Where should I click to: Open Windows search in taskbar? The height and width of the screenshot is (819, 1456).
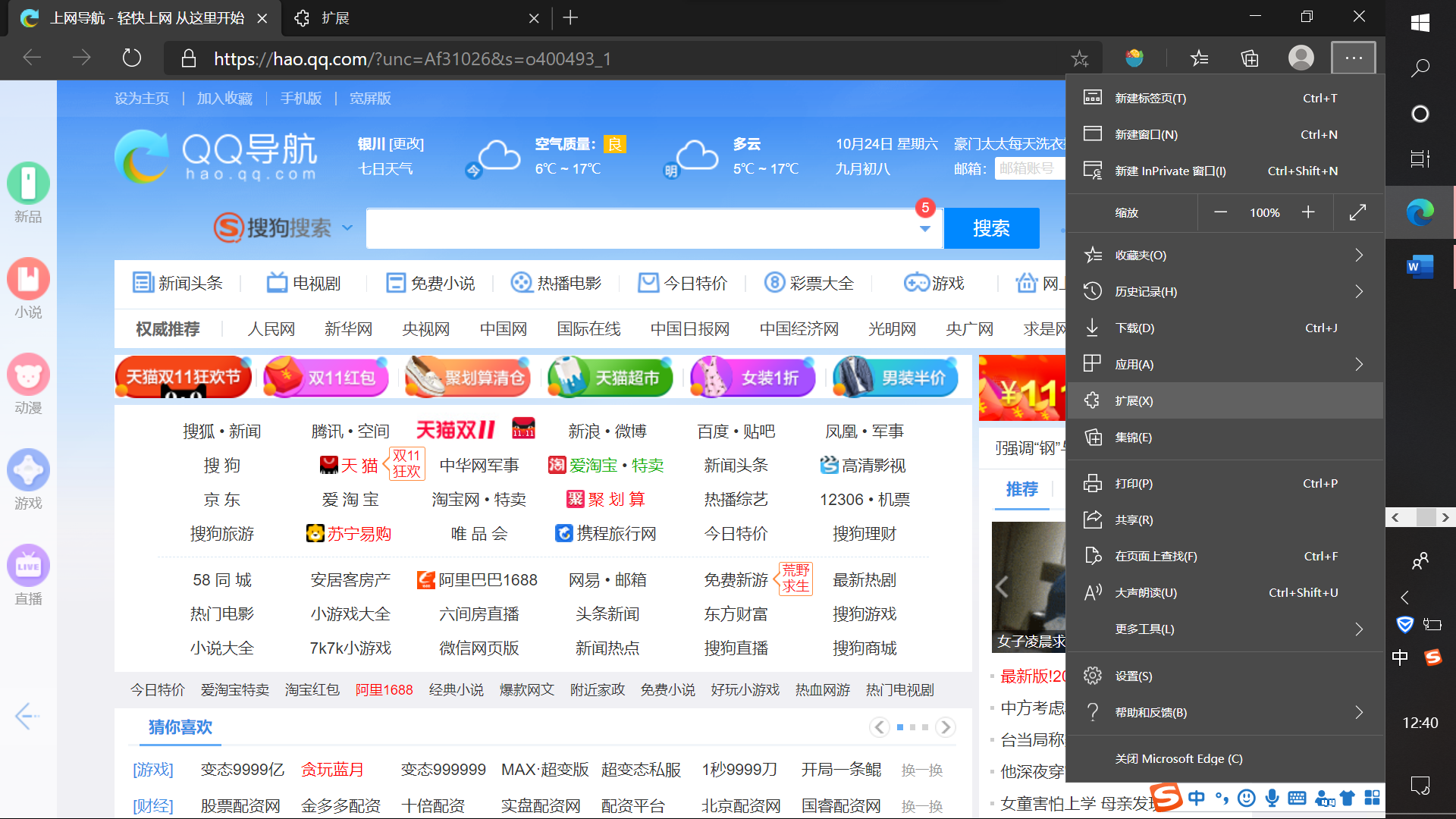1420,68
